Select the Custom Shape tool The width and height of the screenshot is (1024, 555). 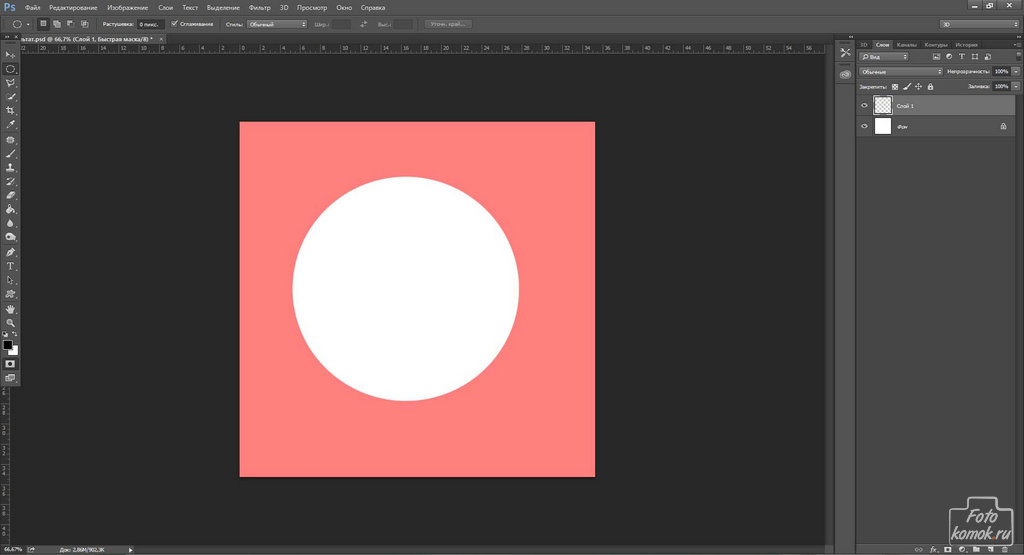[10, 294]
